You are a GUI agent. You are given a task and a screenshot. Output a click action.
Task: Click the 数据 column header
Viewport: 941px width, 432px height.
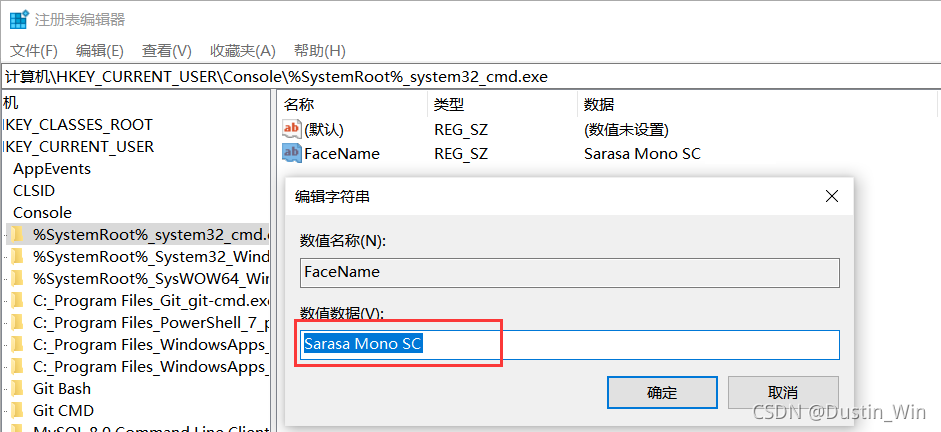(599, 105)
